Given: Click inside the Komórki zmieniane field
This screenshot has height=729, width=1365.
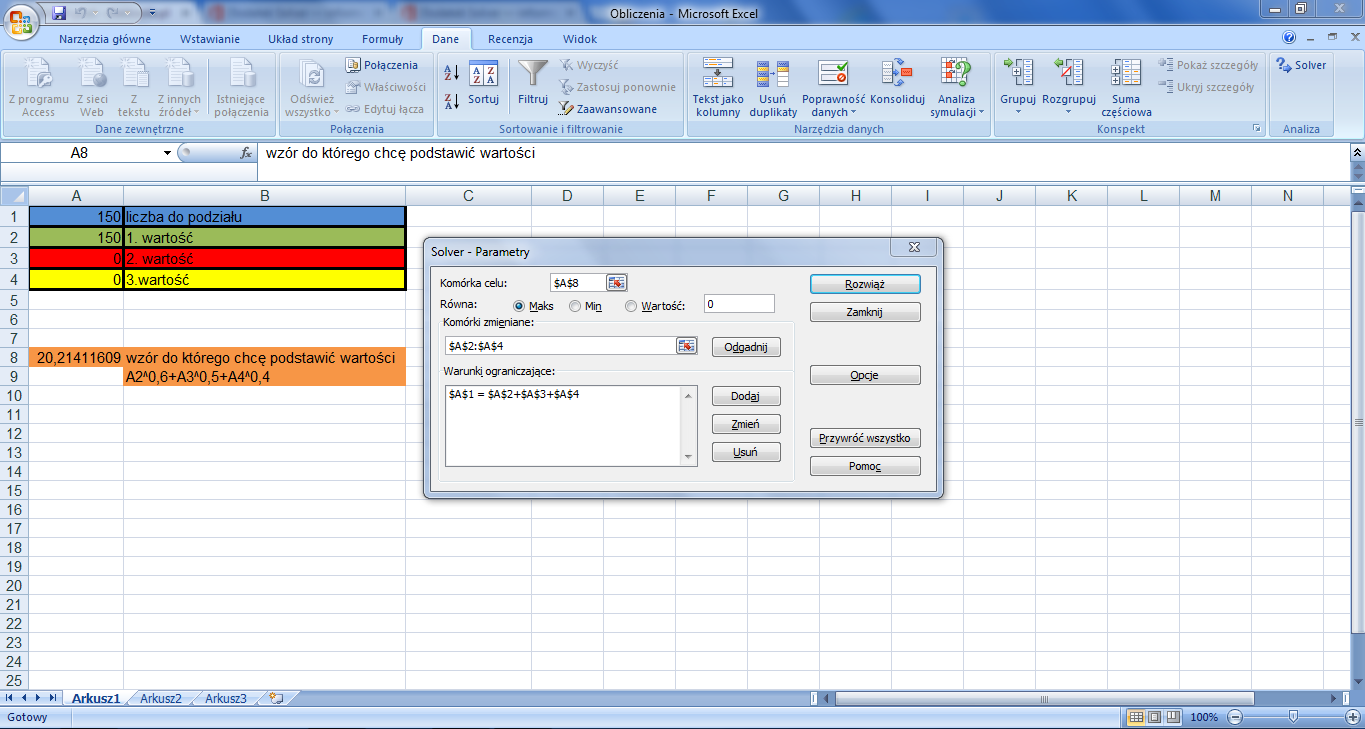Looking at the screenshot, I should (560, 346).
